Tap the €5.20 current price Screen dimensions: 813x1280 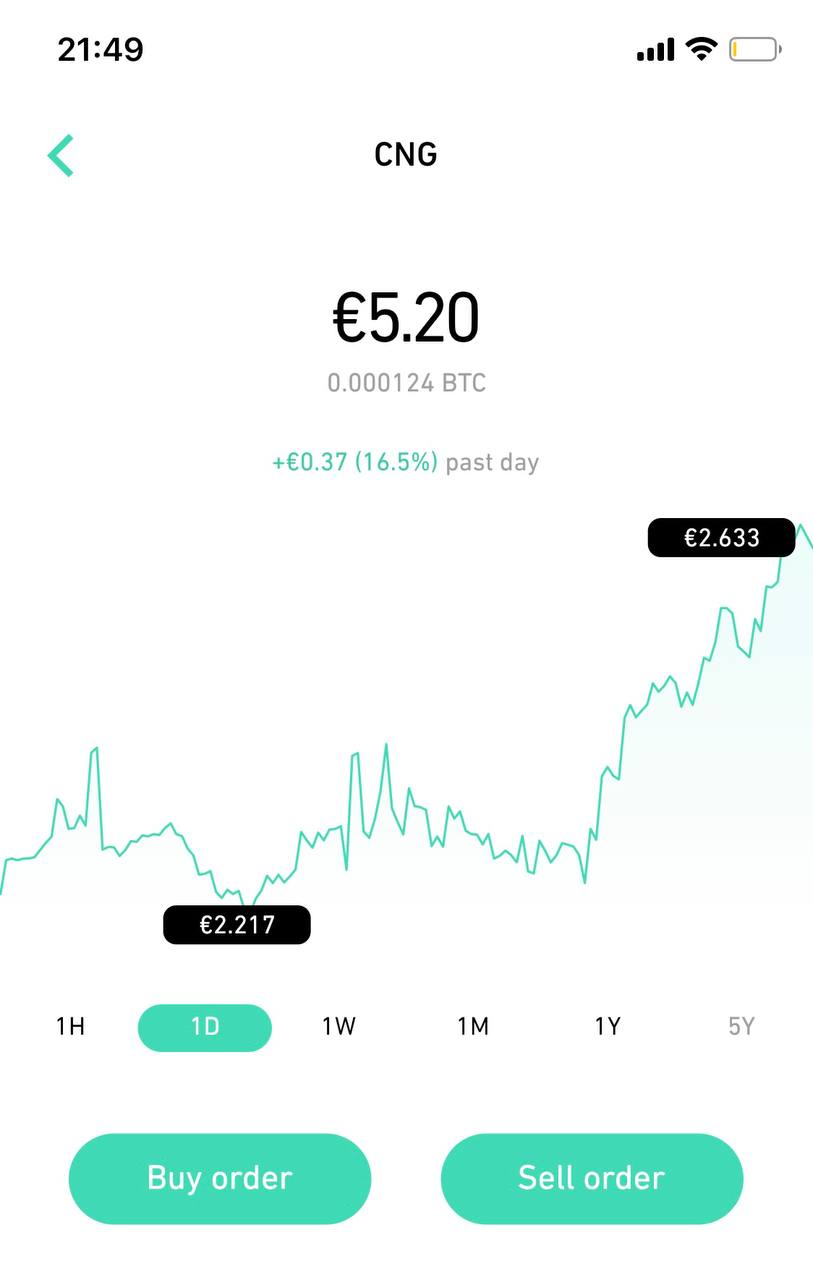[x=406, y=318]
